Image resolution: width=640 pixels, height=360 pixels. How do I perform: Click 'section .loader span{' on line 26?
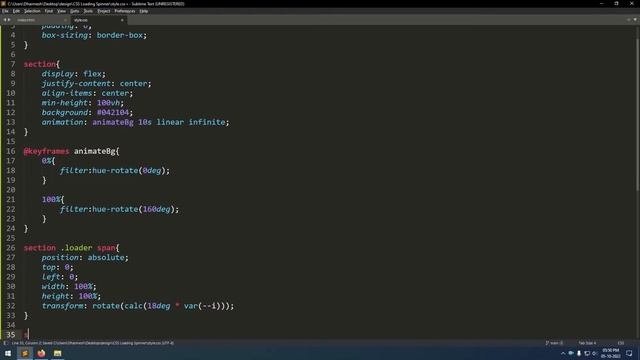tap(71, 248)
